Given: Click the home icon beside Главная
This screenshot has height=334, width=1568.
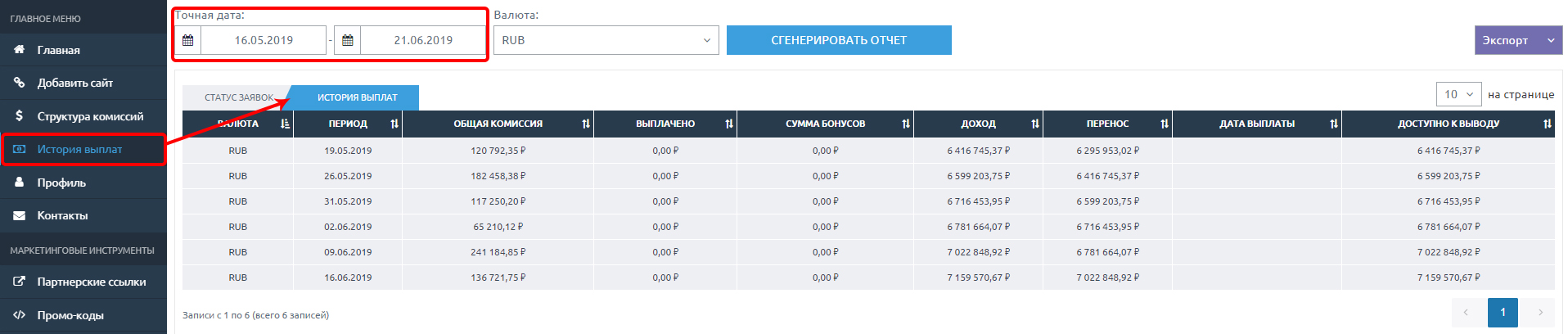Looking at the screenshot, I should 19,50.
